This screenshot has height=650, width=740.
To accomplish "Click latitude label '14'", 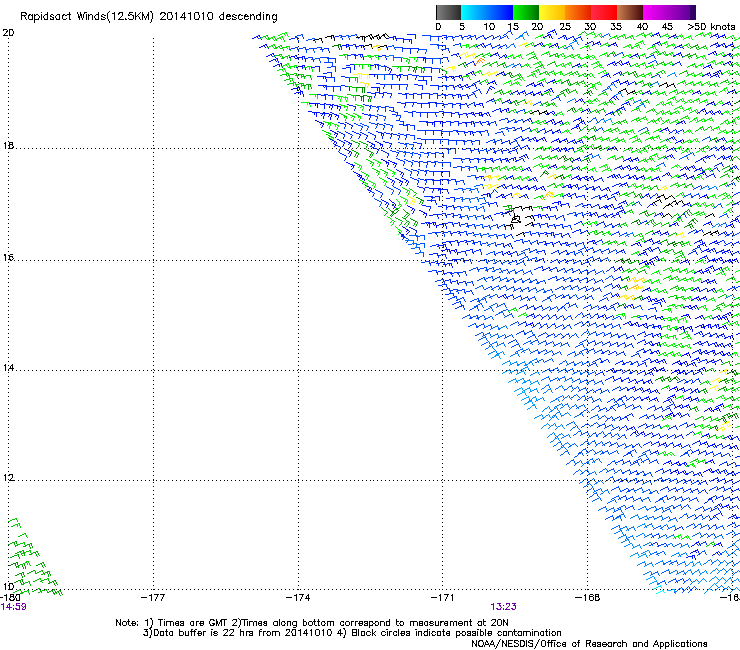I will pyautogui.click(x=8, y=368).
